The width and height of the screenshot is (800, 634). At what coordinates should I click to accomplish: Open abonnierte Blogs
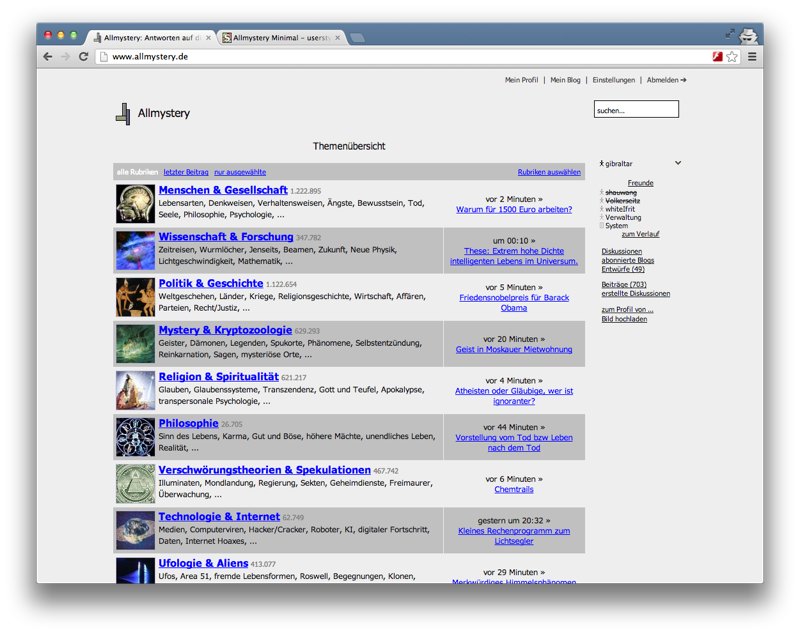pos(628,260)
